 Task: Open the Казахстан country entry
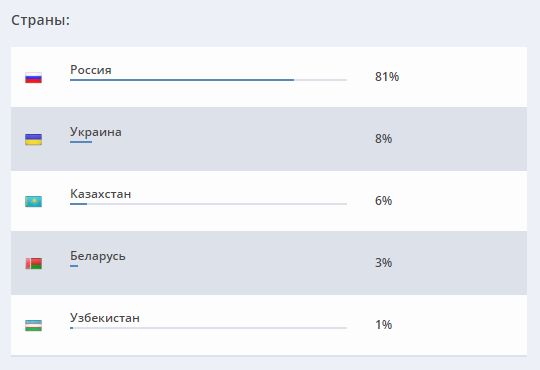pos(101,194)
